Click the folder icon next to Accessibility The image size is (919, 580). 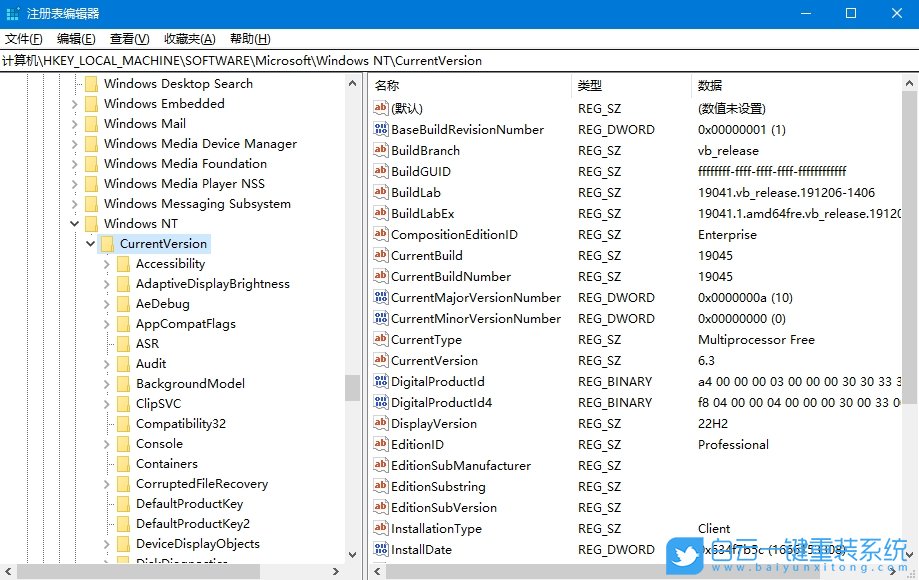(x=123, y=263)
